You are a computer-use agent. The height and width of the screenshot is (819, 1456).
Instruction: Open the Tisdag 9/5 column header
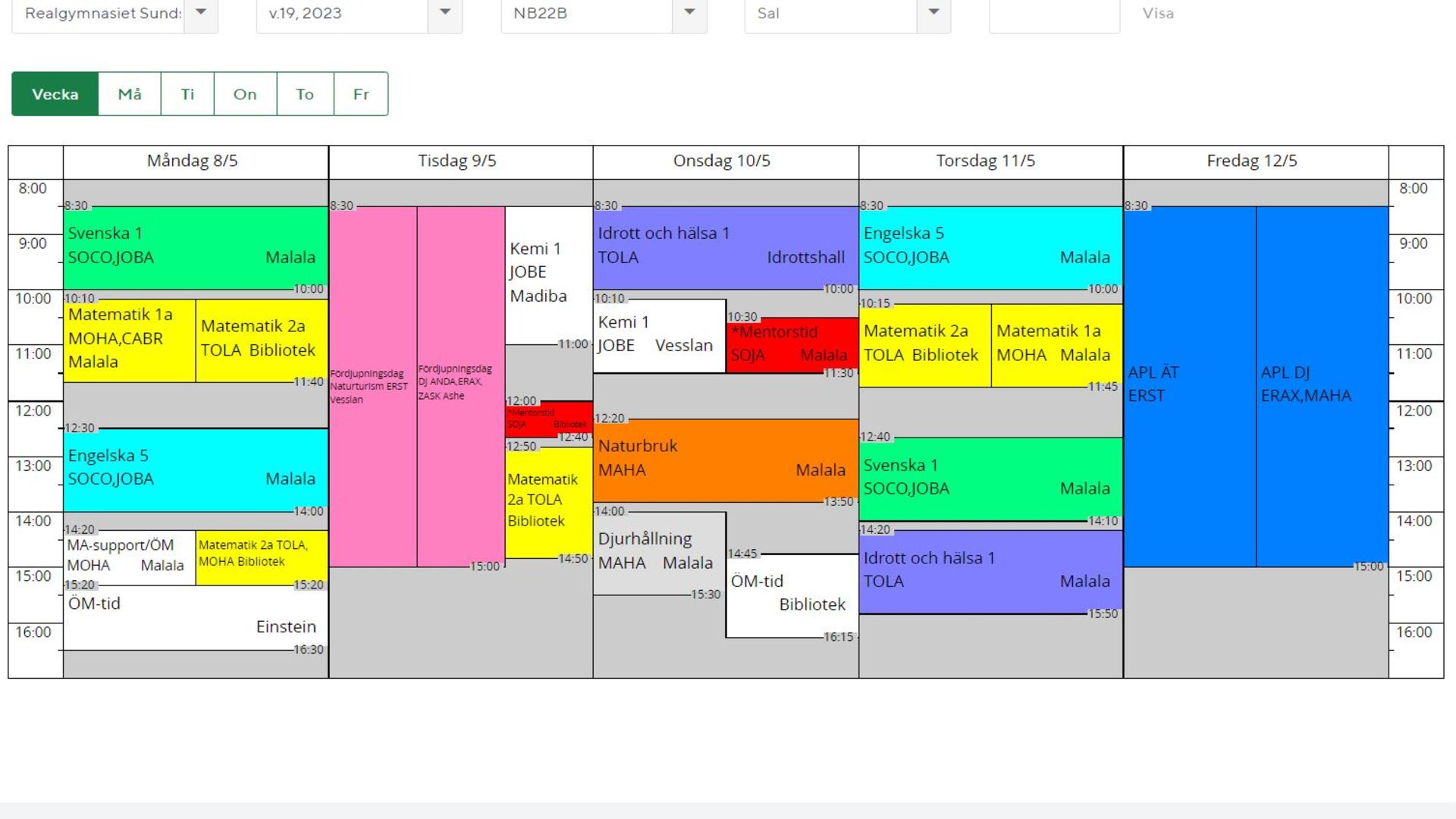[x=460, y=162]
